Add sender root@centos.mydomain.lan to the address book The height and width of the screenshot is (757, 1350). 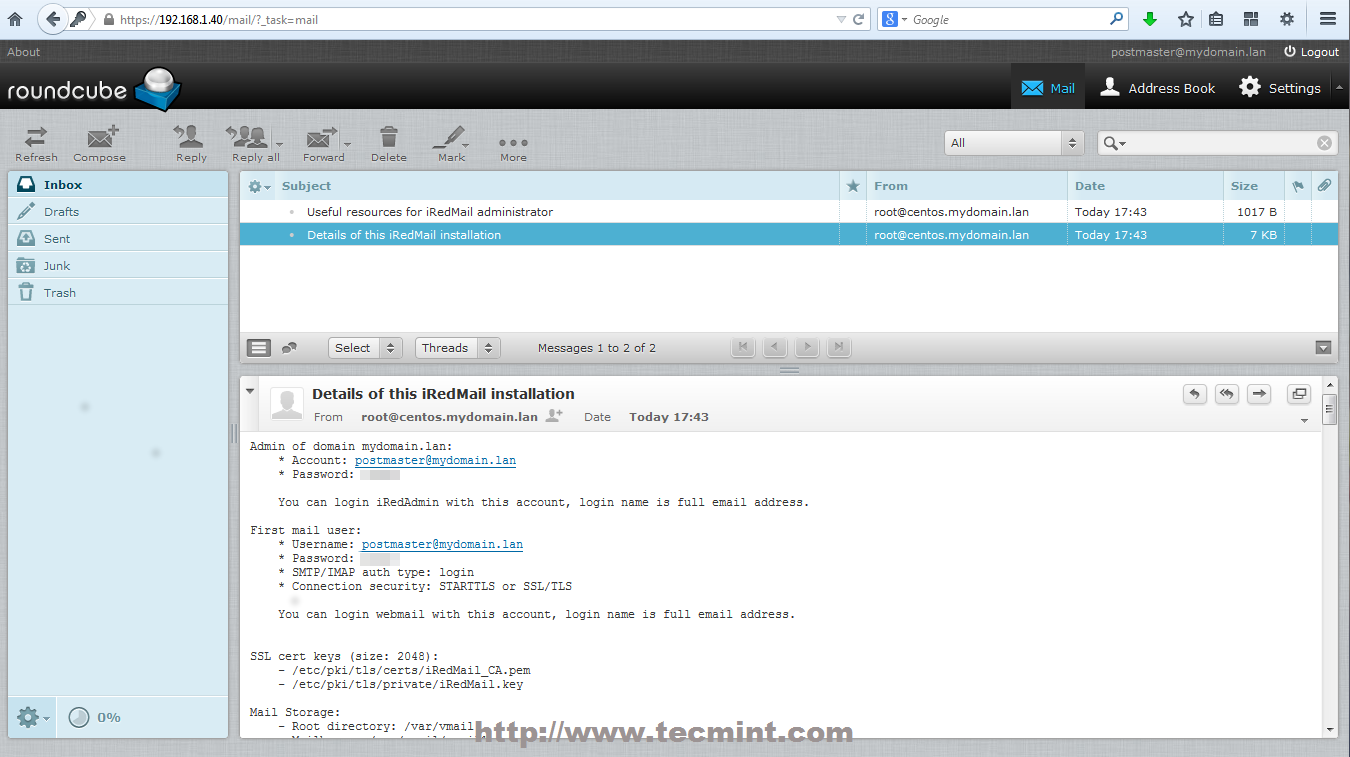[554, 415]
